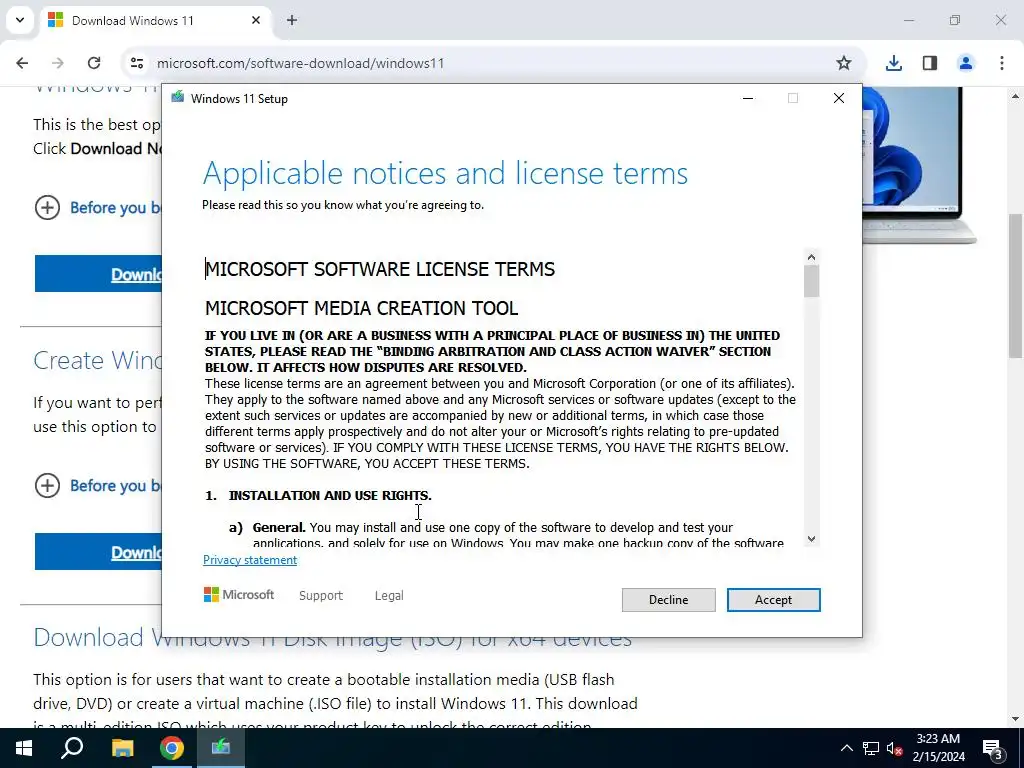This screenshot has width=1024, height=768.
Task: Open the notification center icon
Action: click(x=993, y=748)
